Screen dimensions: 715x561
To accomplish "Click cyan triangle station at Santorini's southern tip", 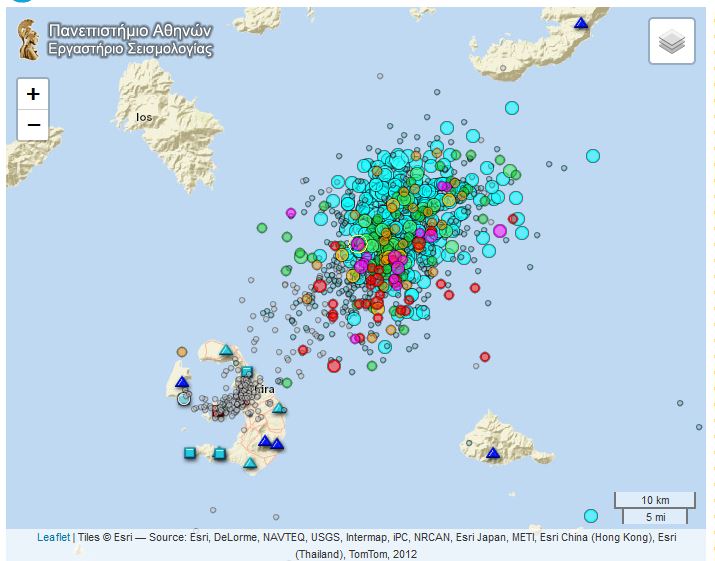I will click(x=250, y=462).
